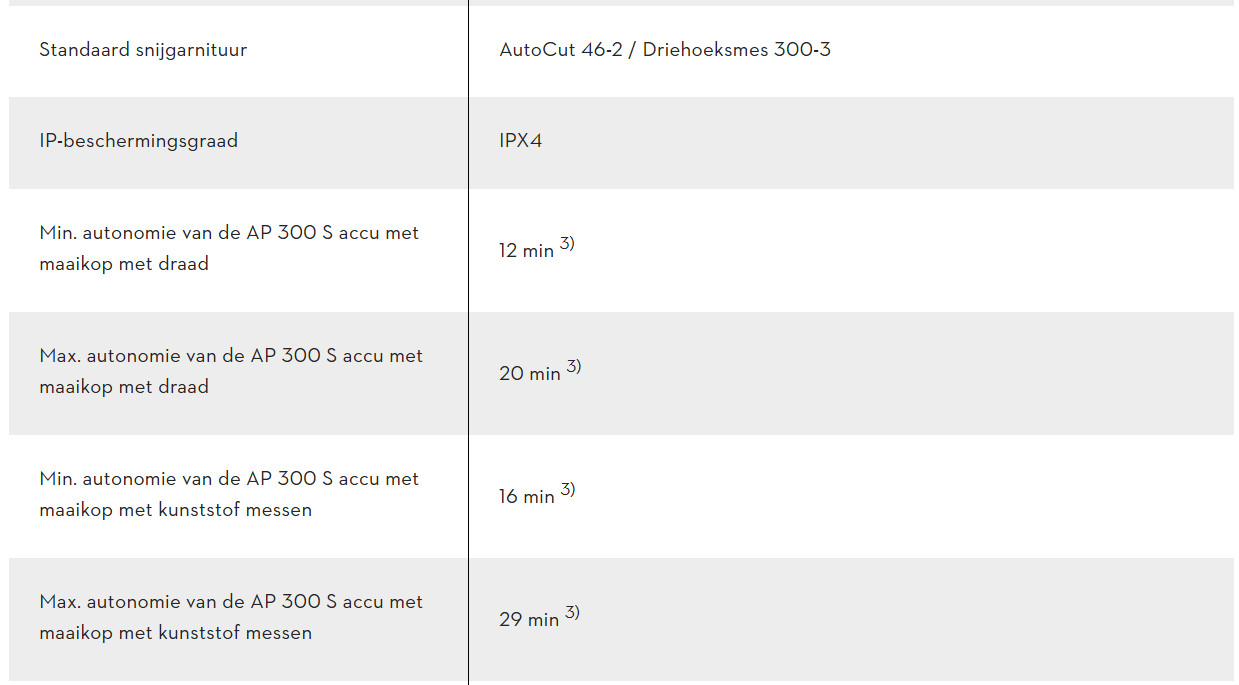The height and width of the screenshot is (685, 1239).
Task: Open footnote 3) next to 12 min
Action: click(567, 244)
